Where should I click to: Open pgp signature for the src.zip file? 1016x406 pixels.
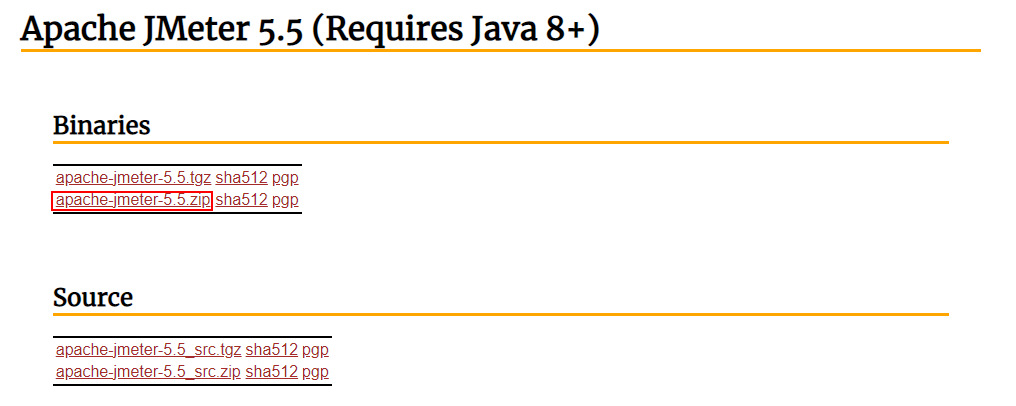pos(315,372)
